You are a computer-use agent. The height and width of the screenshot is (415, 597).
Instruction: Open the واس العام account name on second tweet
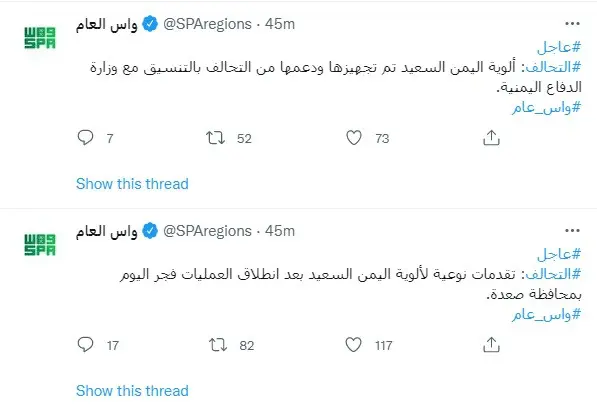[x=107, y=231]
